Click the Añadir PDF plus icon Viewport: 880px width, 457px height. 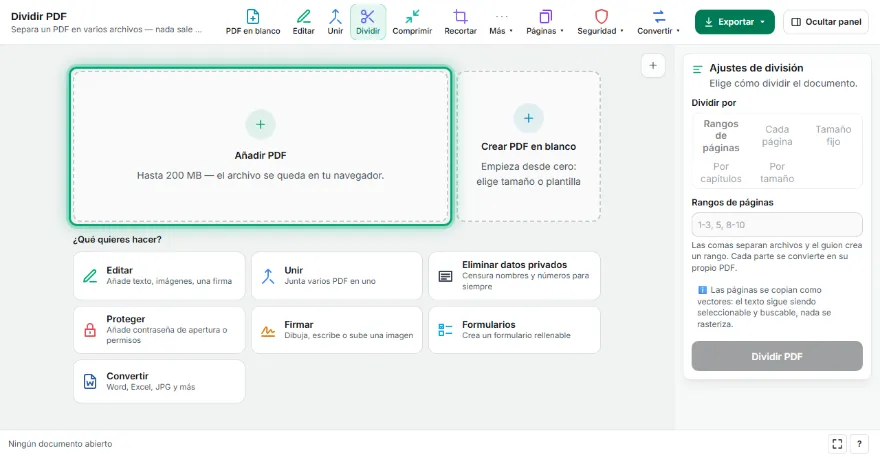(x=260, y=124)
